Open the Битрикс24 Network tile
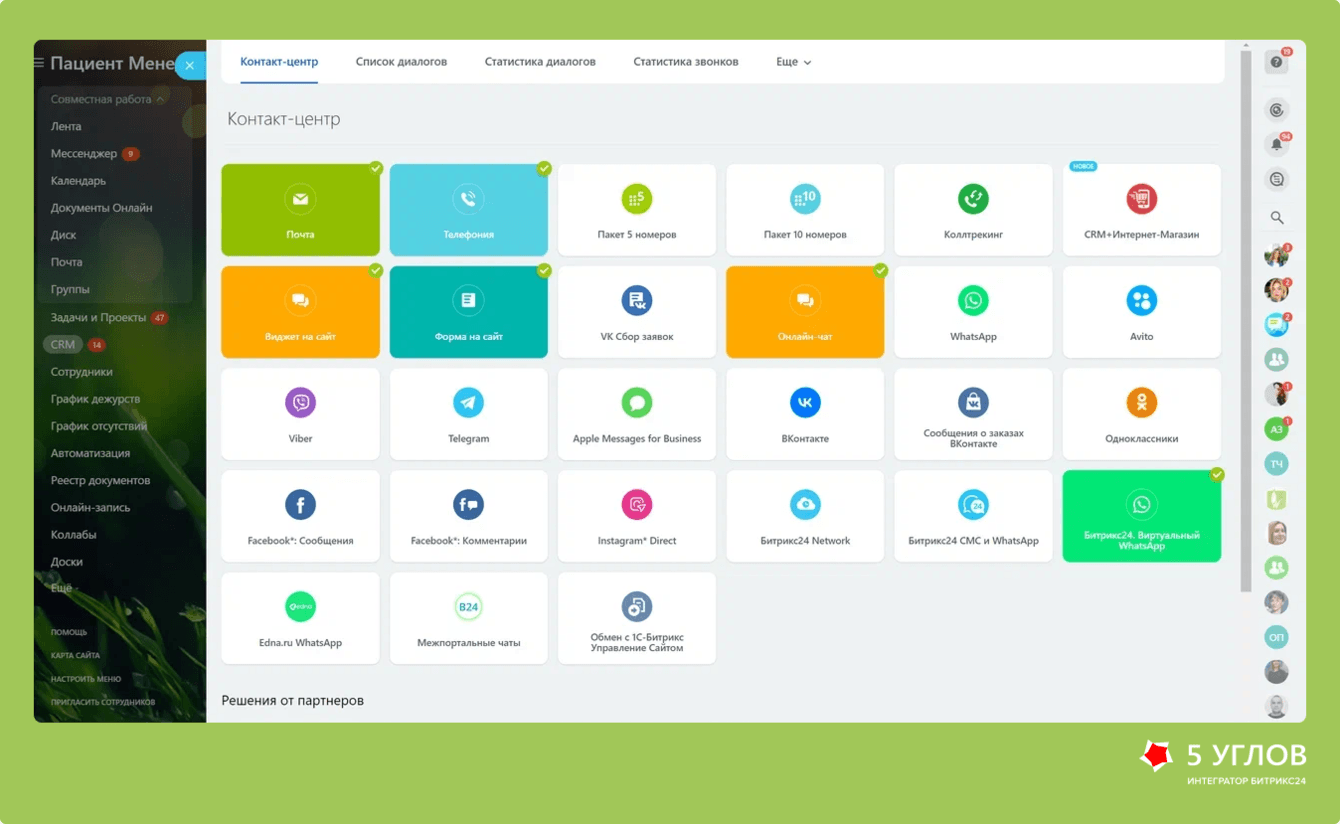The width and height of the screenshot is (1340, 824). coord(805,516)
